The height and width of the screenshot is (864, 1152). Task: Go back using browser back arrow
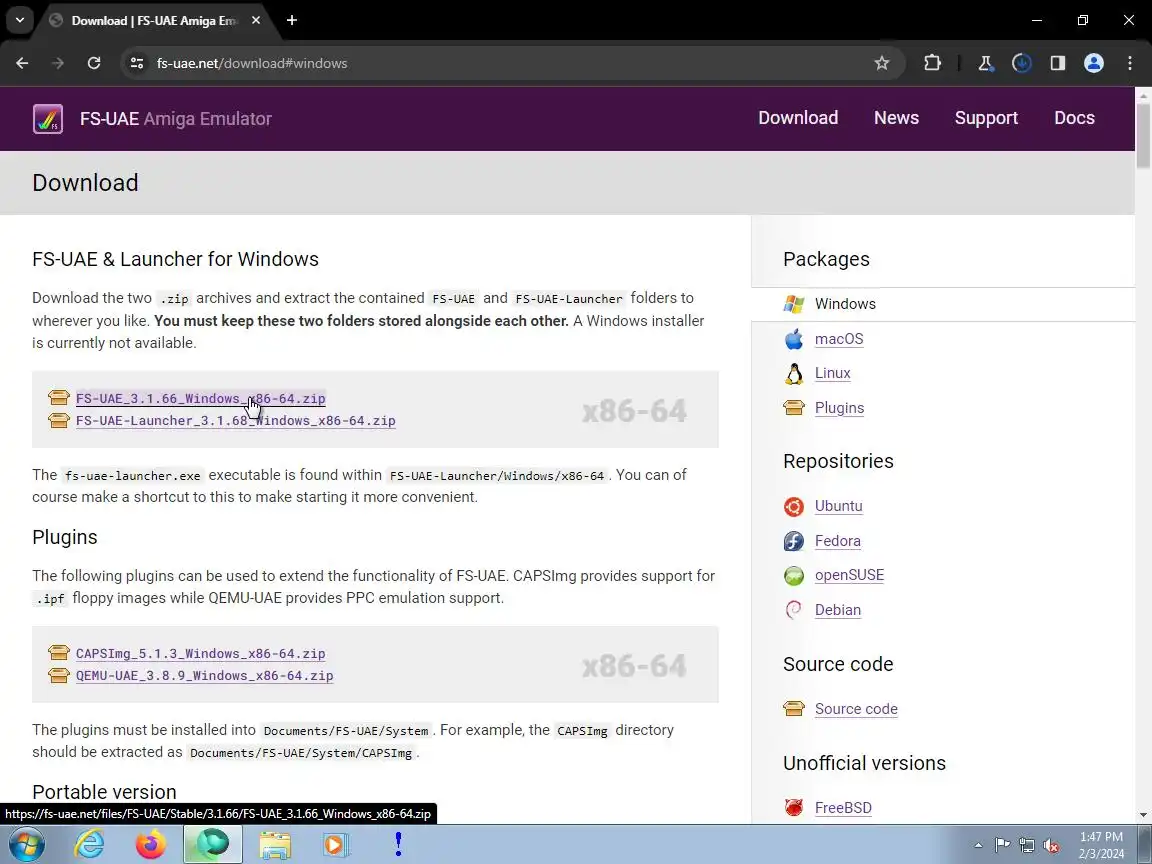(x=22, y=63)
